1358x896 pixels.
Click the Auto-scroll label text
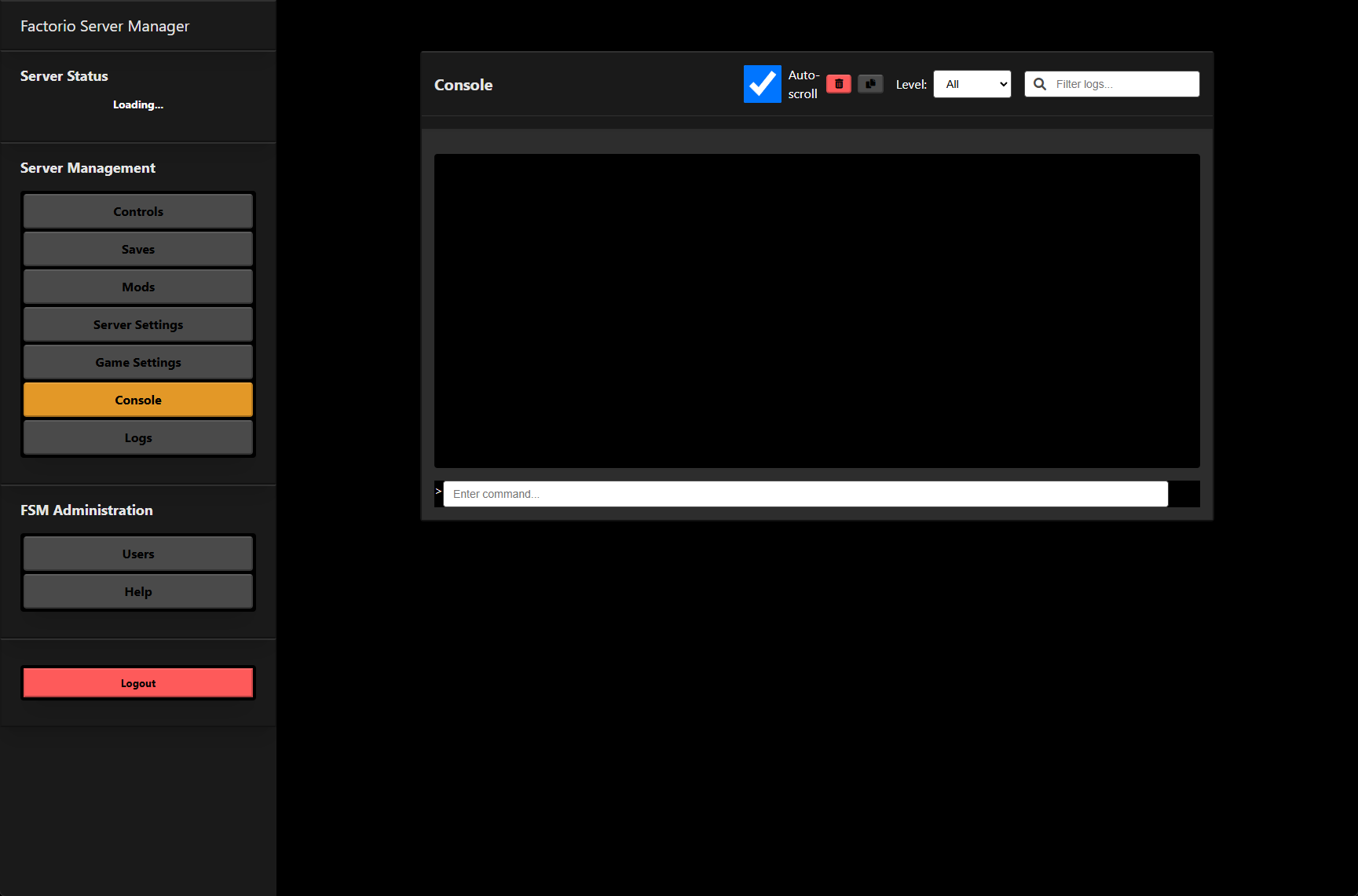(x=803, y=84)
